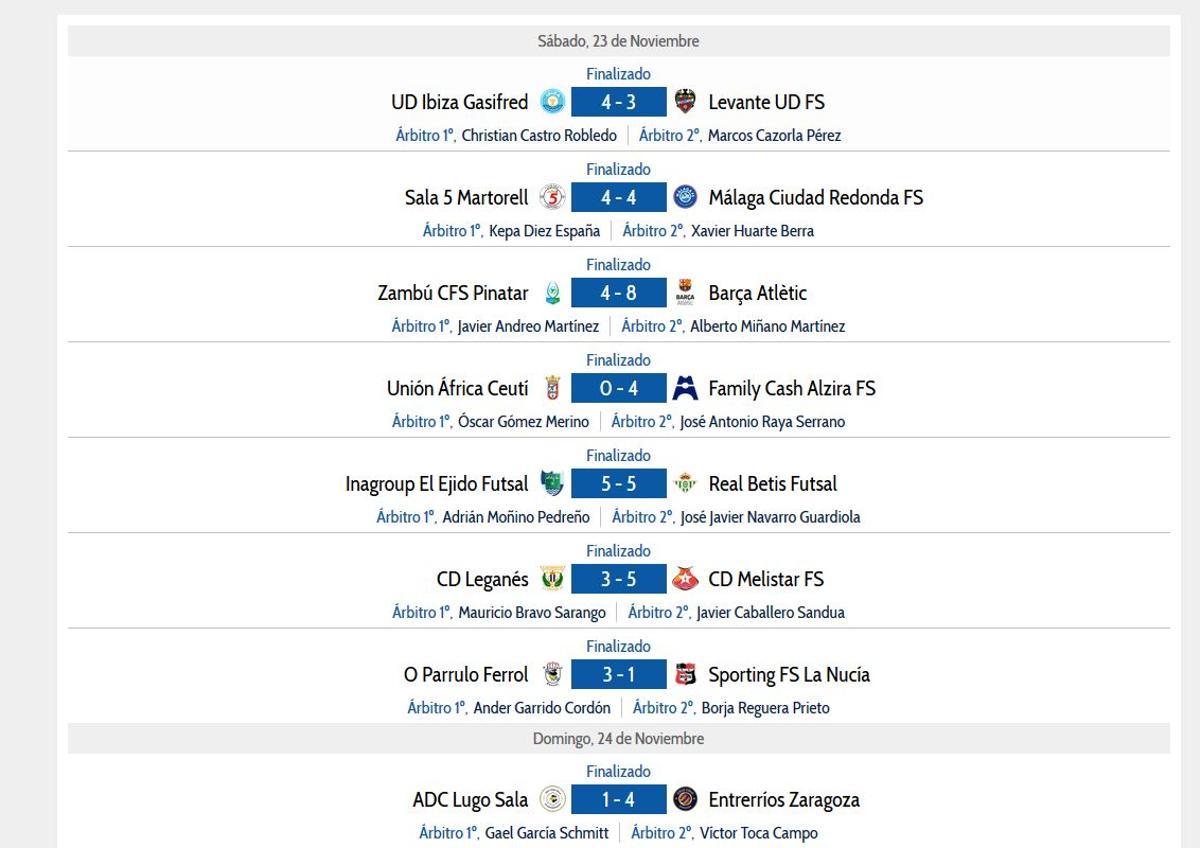
Task: Open the 1 - 4 Lugo match score
Action: click(x=618, y=800)
